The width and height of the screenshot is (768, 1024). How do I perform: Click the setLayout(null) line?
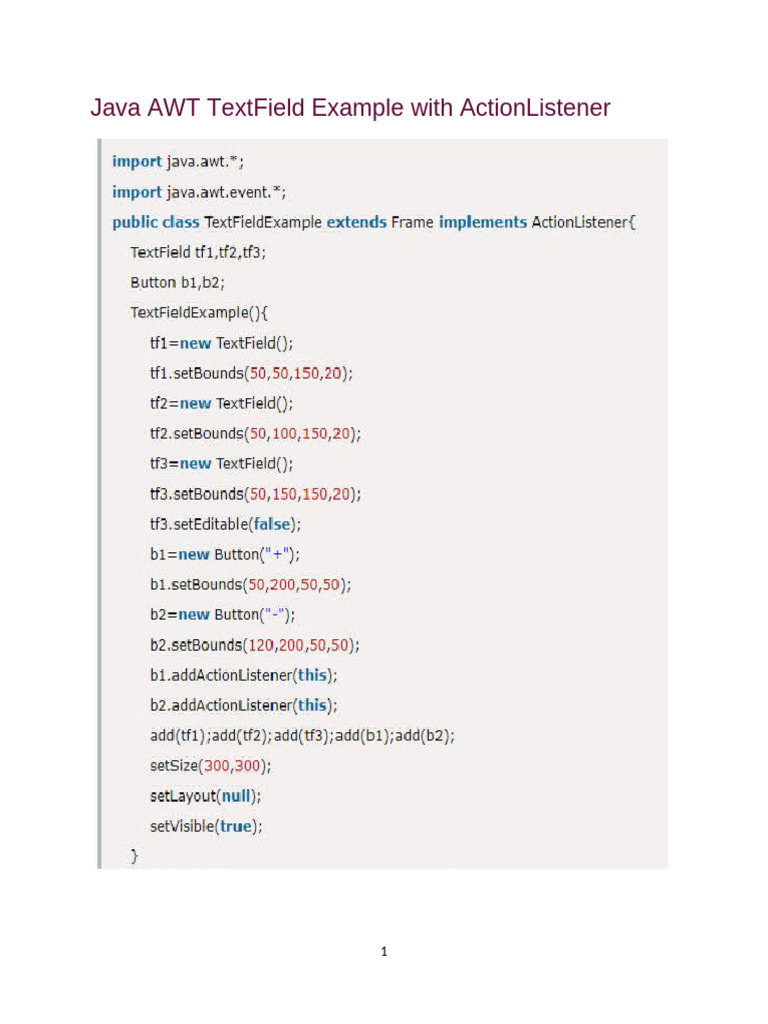point(205,796)
